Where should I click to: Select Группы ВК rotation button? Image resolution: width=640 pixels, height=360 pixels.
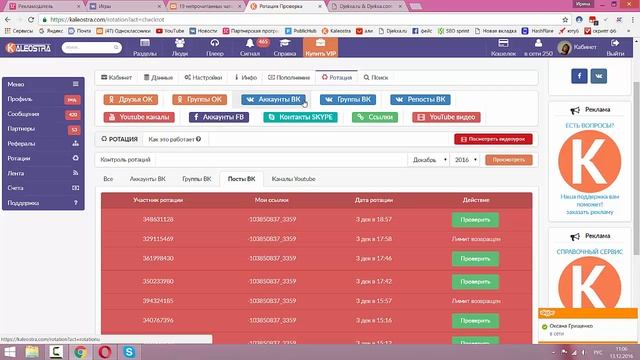point(348,100)
